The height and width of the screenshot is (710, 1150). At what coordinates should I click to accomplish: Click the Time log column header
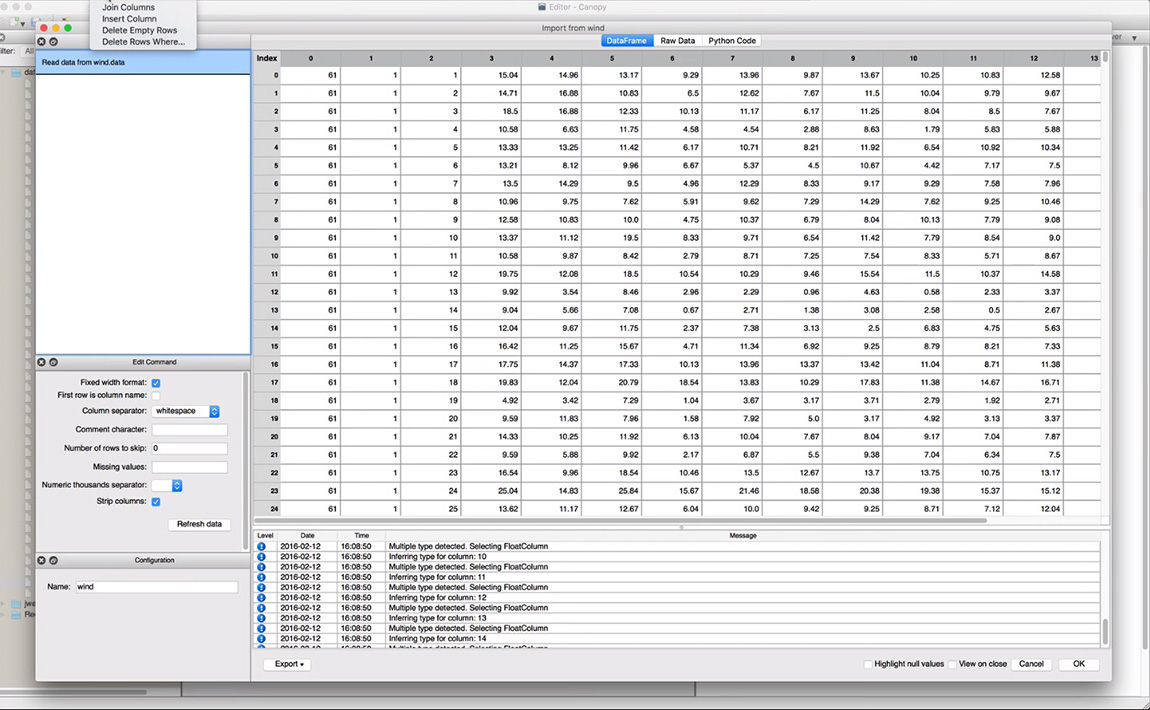tap(362, 535)
